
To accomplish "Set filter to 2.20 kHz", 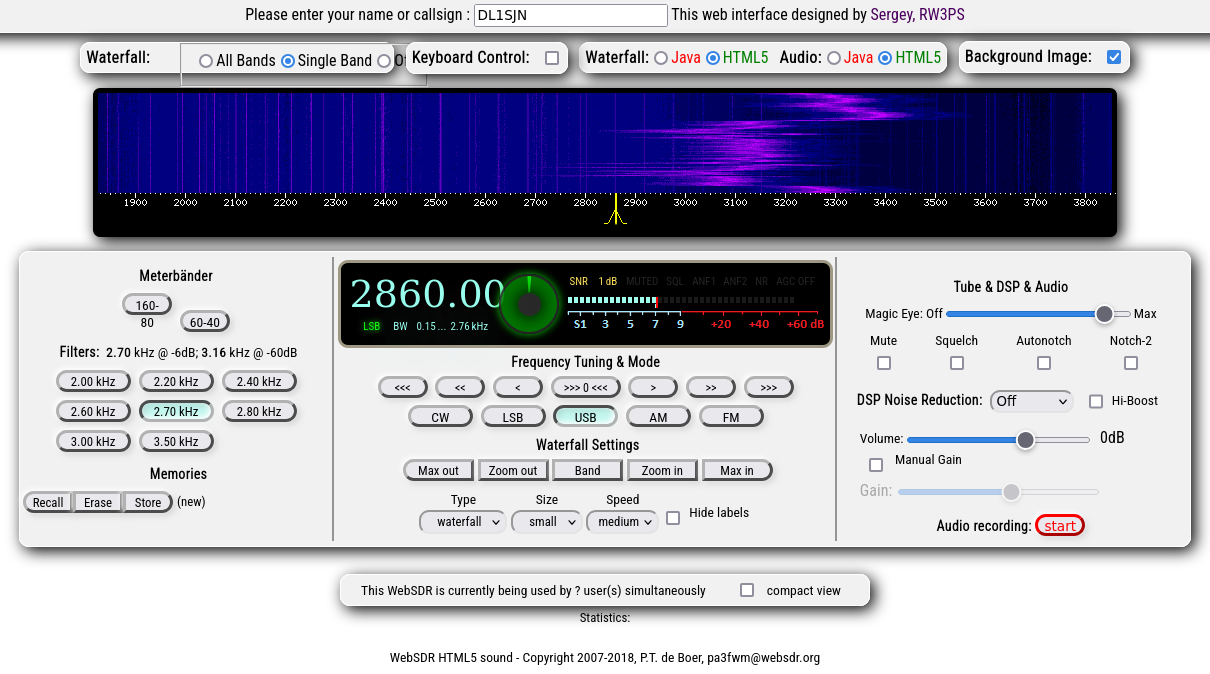I will tap(176, 381).
